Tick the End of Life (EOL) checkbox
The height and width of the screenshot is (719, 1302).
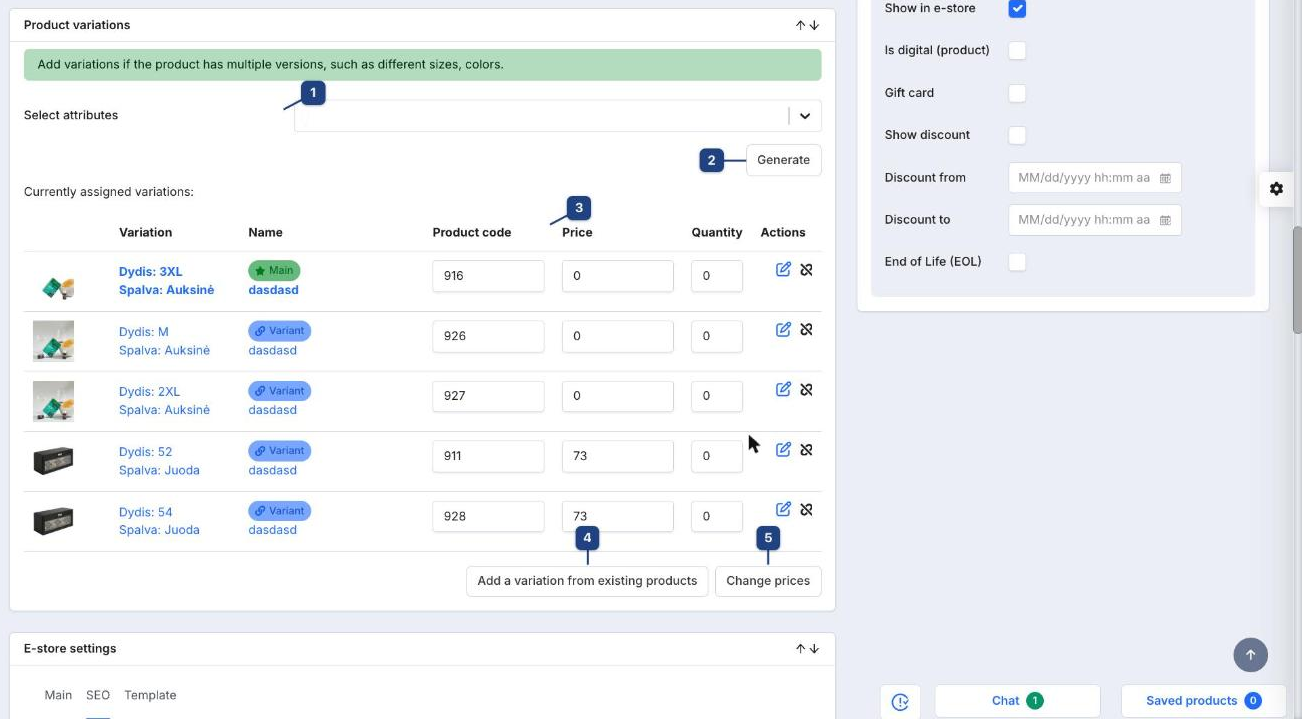click(1017, 262)
